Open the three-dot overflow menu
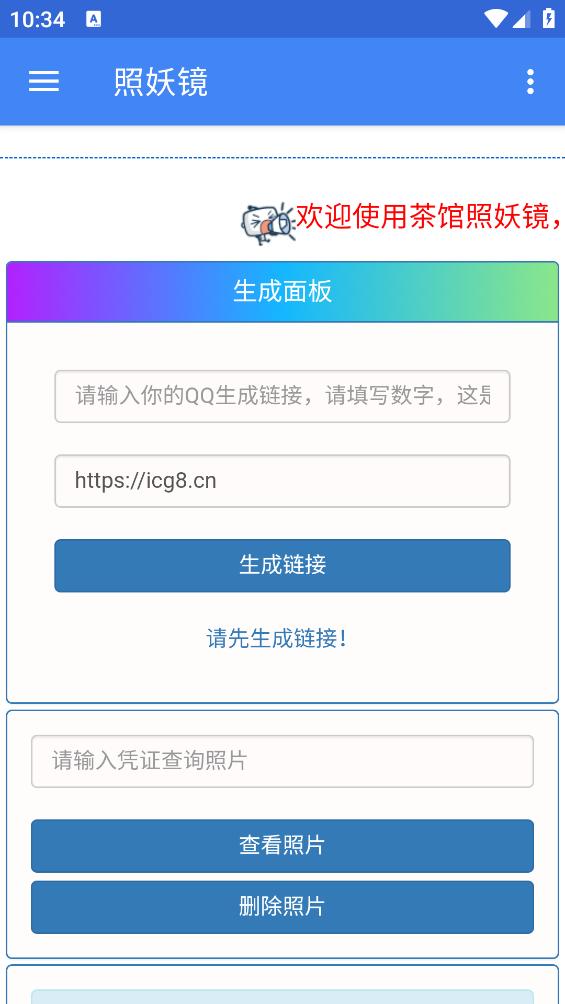 point(530,82)
